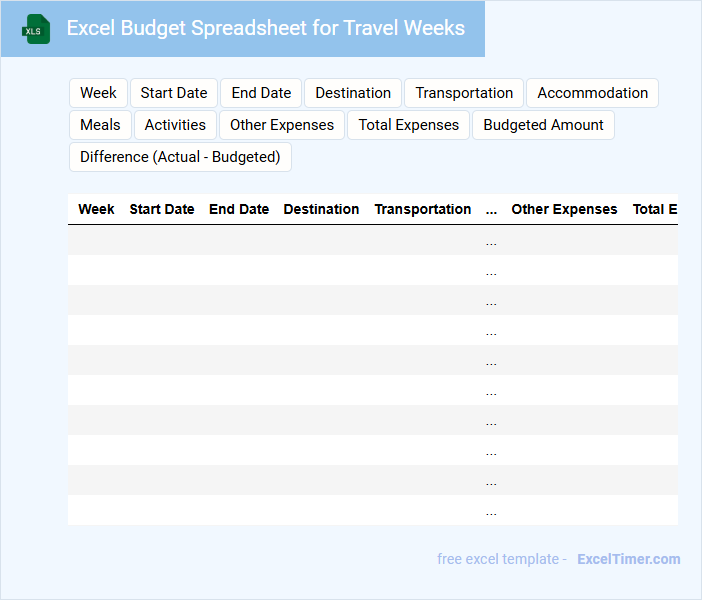Image resolution: width=702 pixels, height=600 pixels.
Task: Click the Destination column header in table
Action: pos(321,209)
